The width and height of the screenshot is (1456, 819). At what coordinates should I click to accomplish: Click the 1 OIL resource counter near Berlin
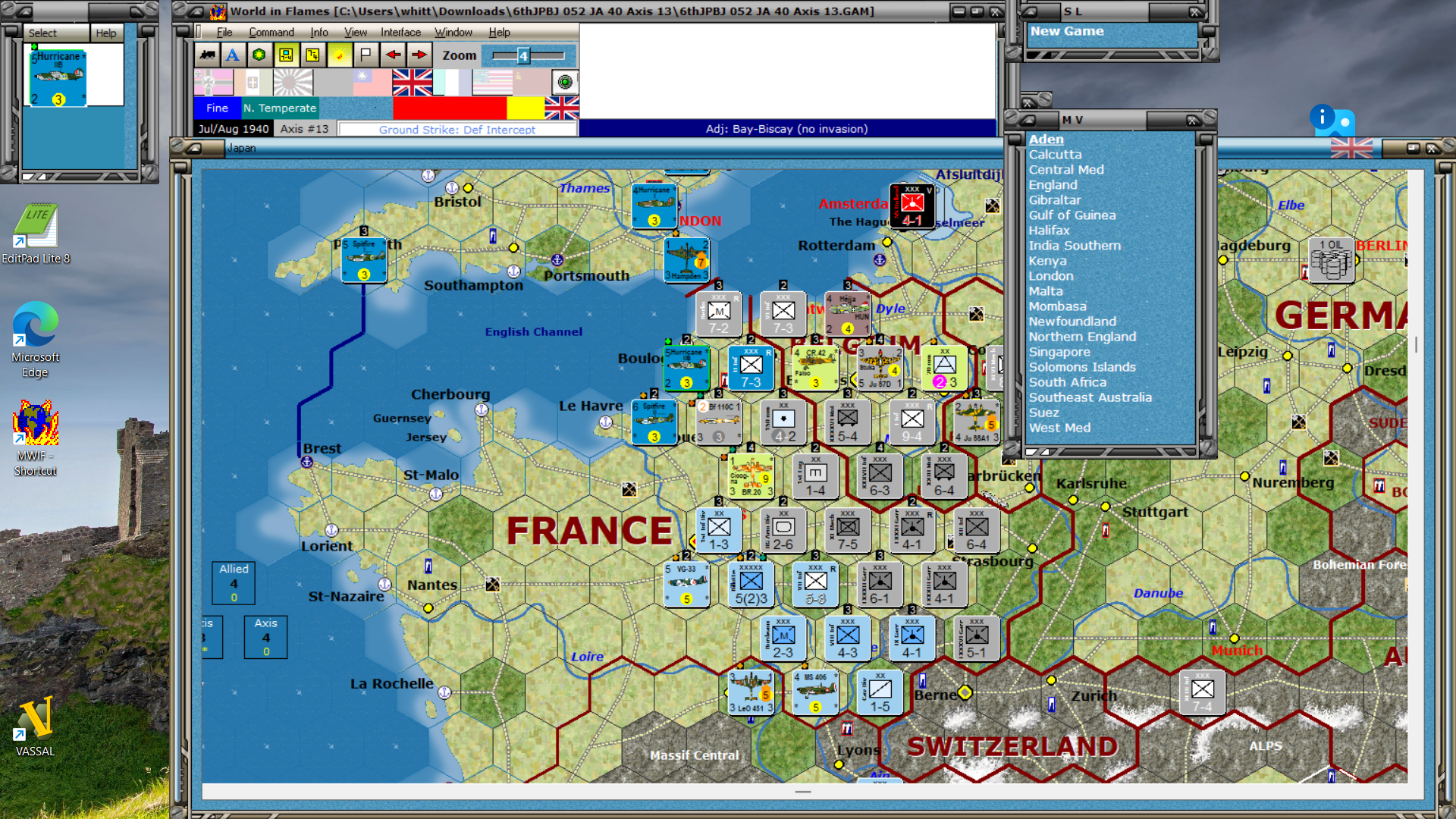coord(1332,260)
